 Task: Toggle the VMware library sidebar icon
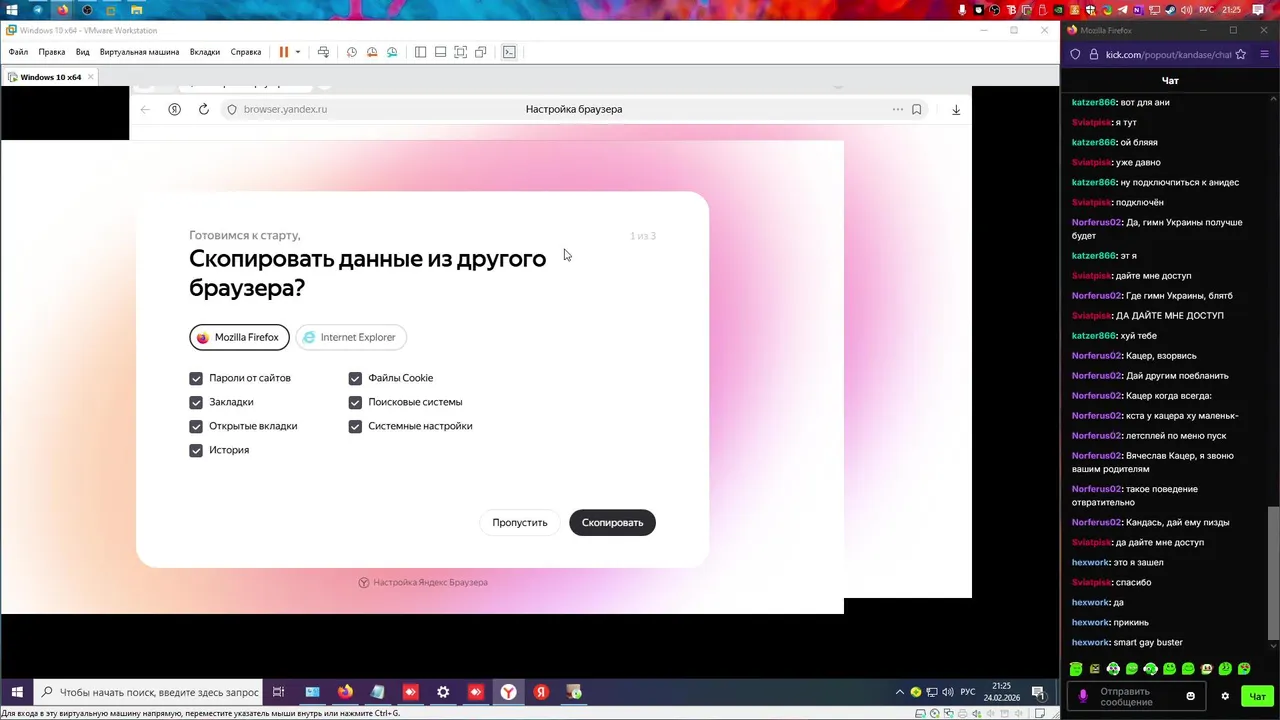click(x=420, y=52)
